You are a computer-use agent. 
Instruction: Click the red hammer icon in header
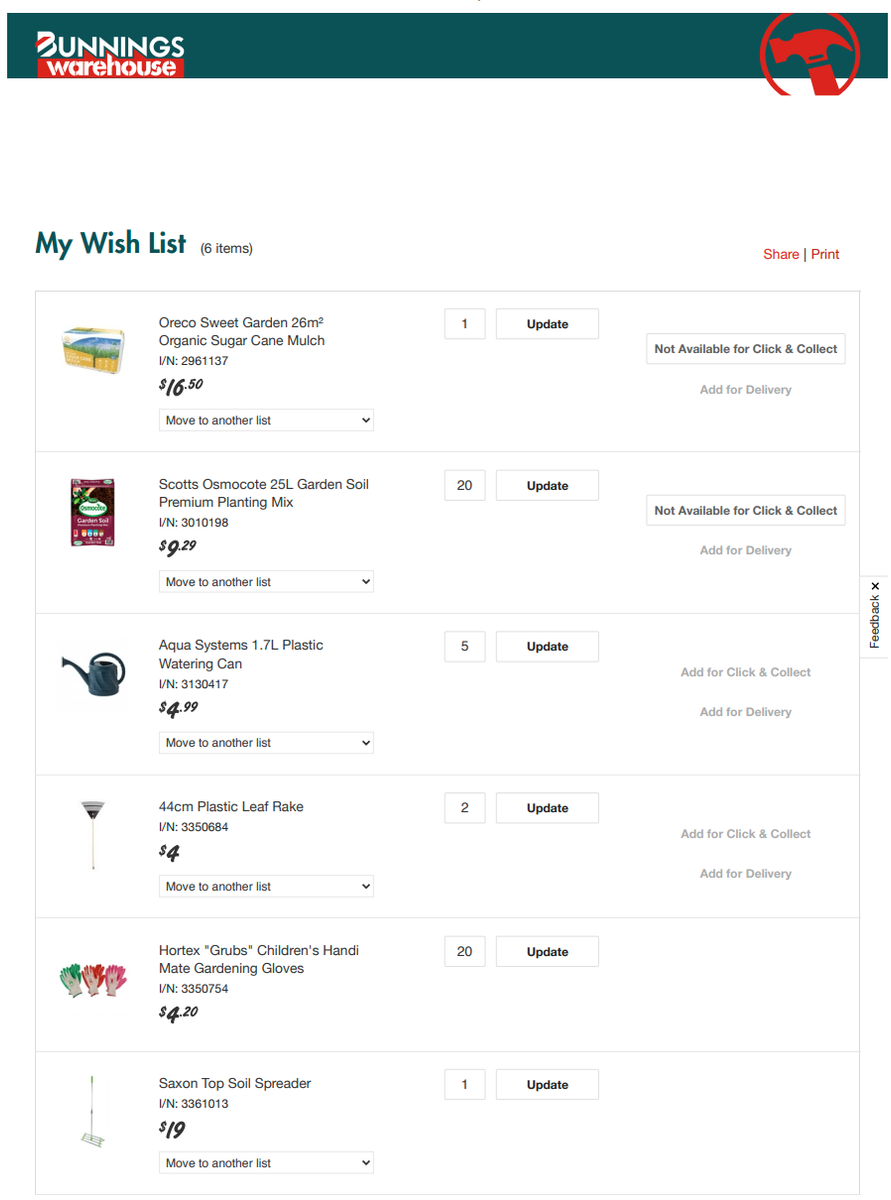click(809, 55)
